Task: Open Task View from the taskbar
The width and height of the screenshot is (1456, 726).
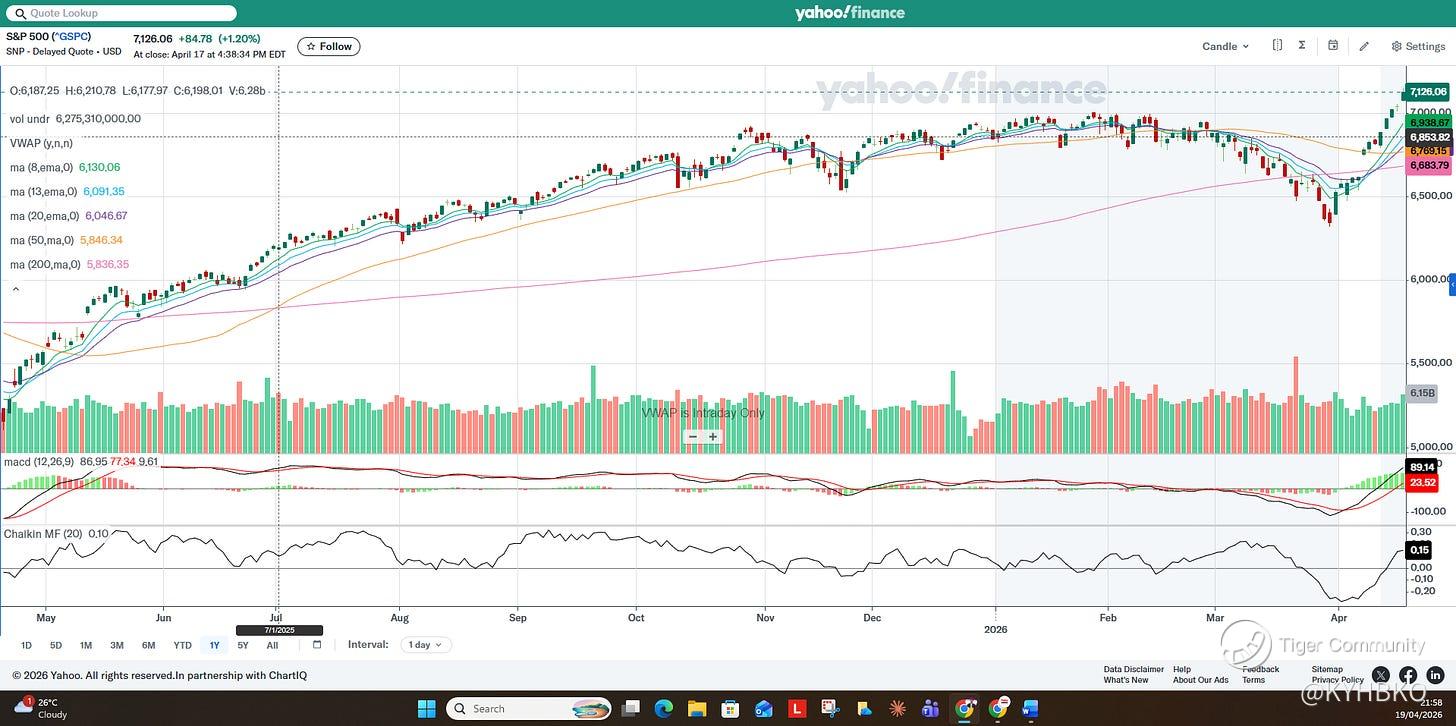Action: (630, 709)
